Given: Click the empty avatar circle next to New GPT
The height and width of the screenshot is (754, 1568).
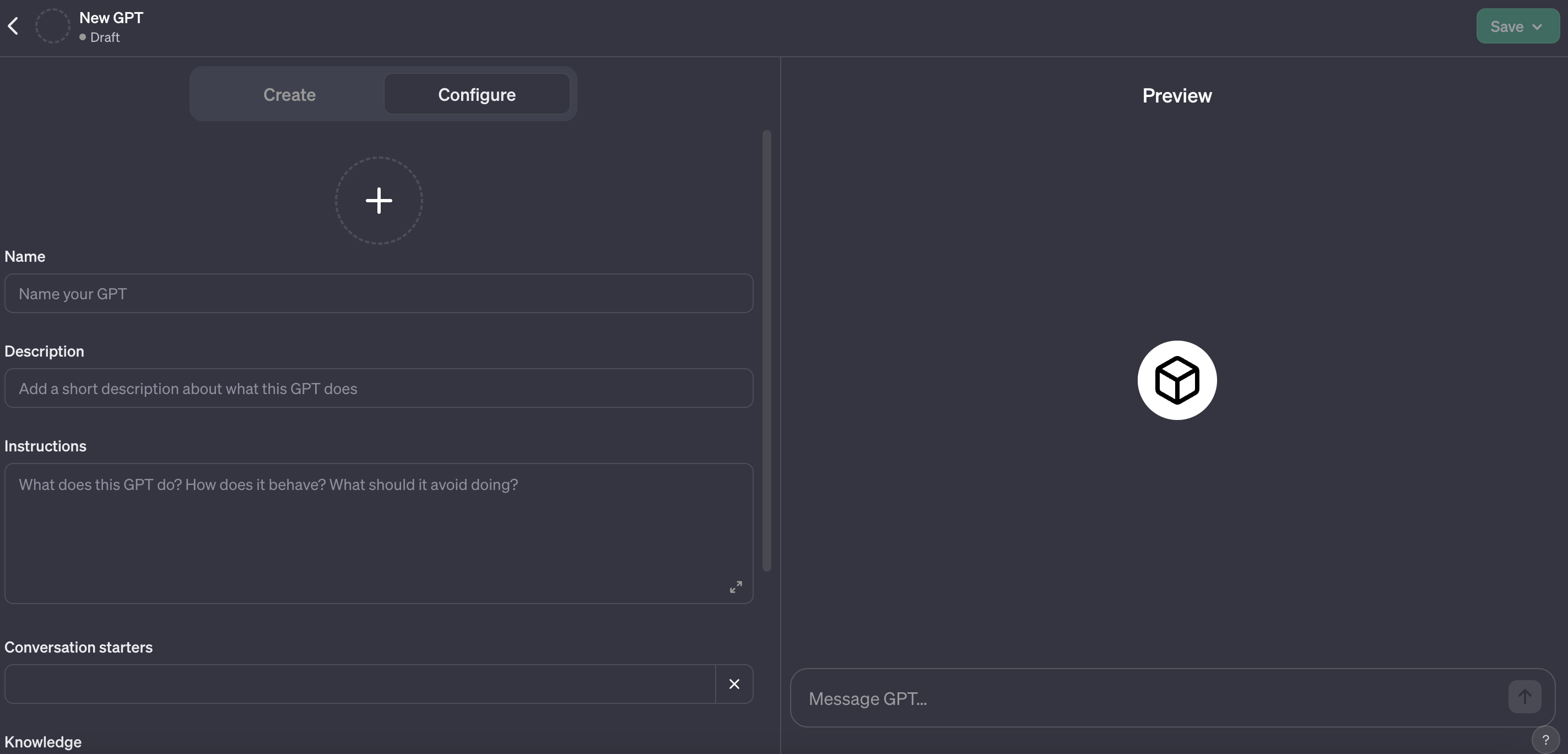Looking at the screenshot, I should (x=52, y=25).
